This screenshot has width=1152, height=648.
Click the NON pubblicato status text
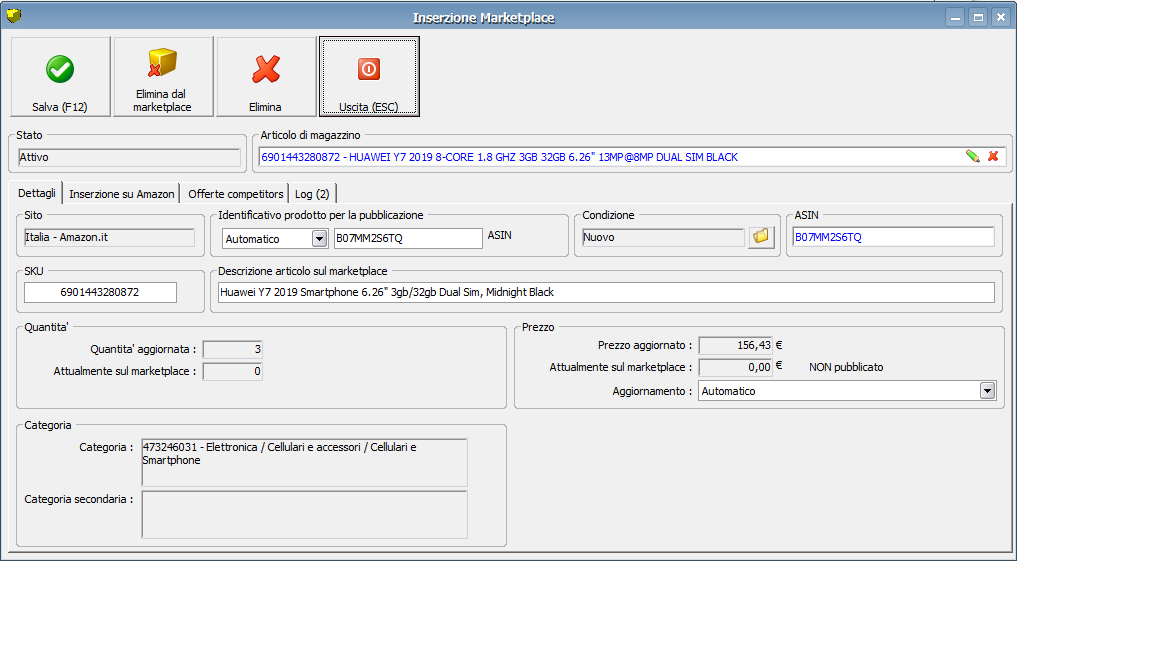pyautogui.click(x=846, y=367)
